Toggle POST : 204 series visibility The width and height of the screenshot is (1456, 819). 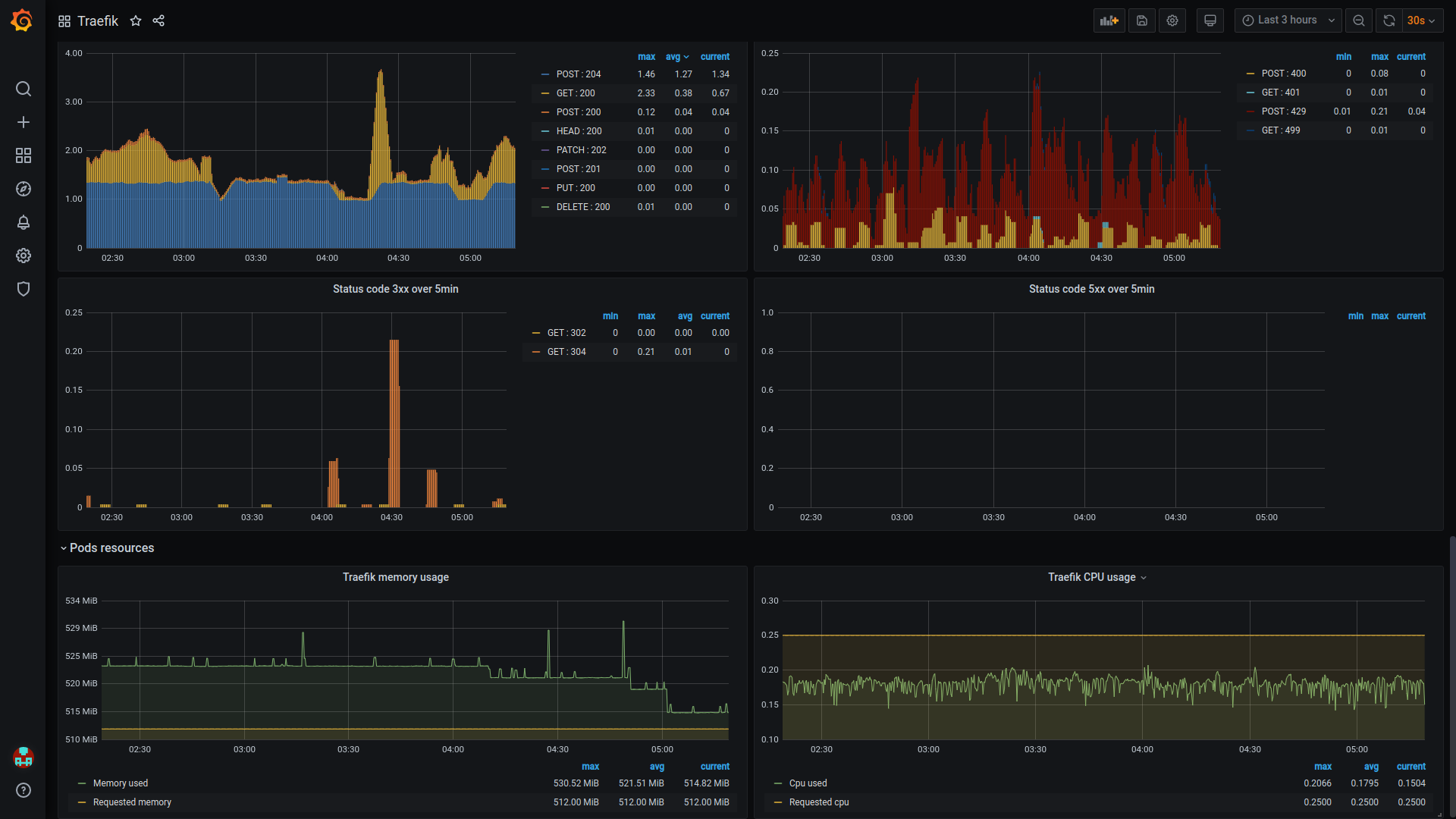pyautogui.click(x=578, y=74)
